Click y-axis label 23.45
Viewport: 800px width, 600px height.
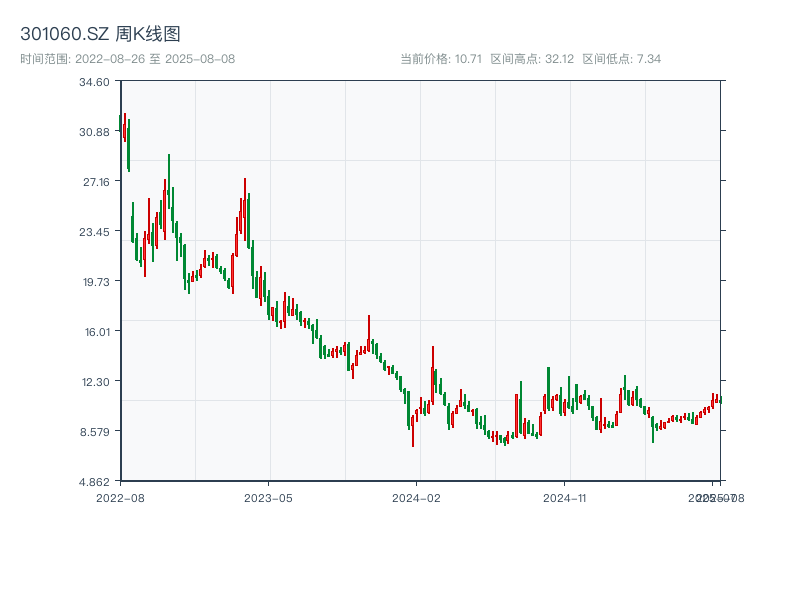[94, 232]
